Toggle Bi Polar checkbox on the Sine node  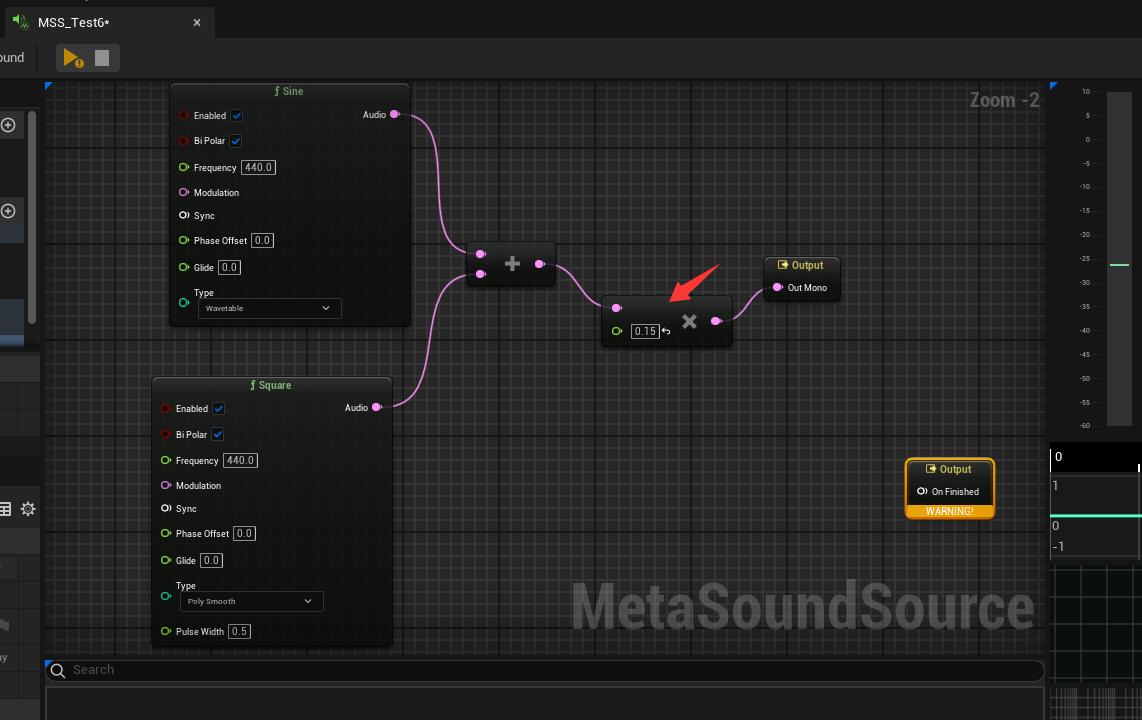236,141
